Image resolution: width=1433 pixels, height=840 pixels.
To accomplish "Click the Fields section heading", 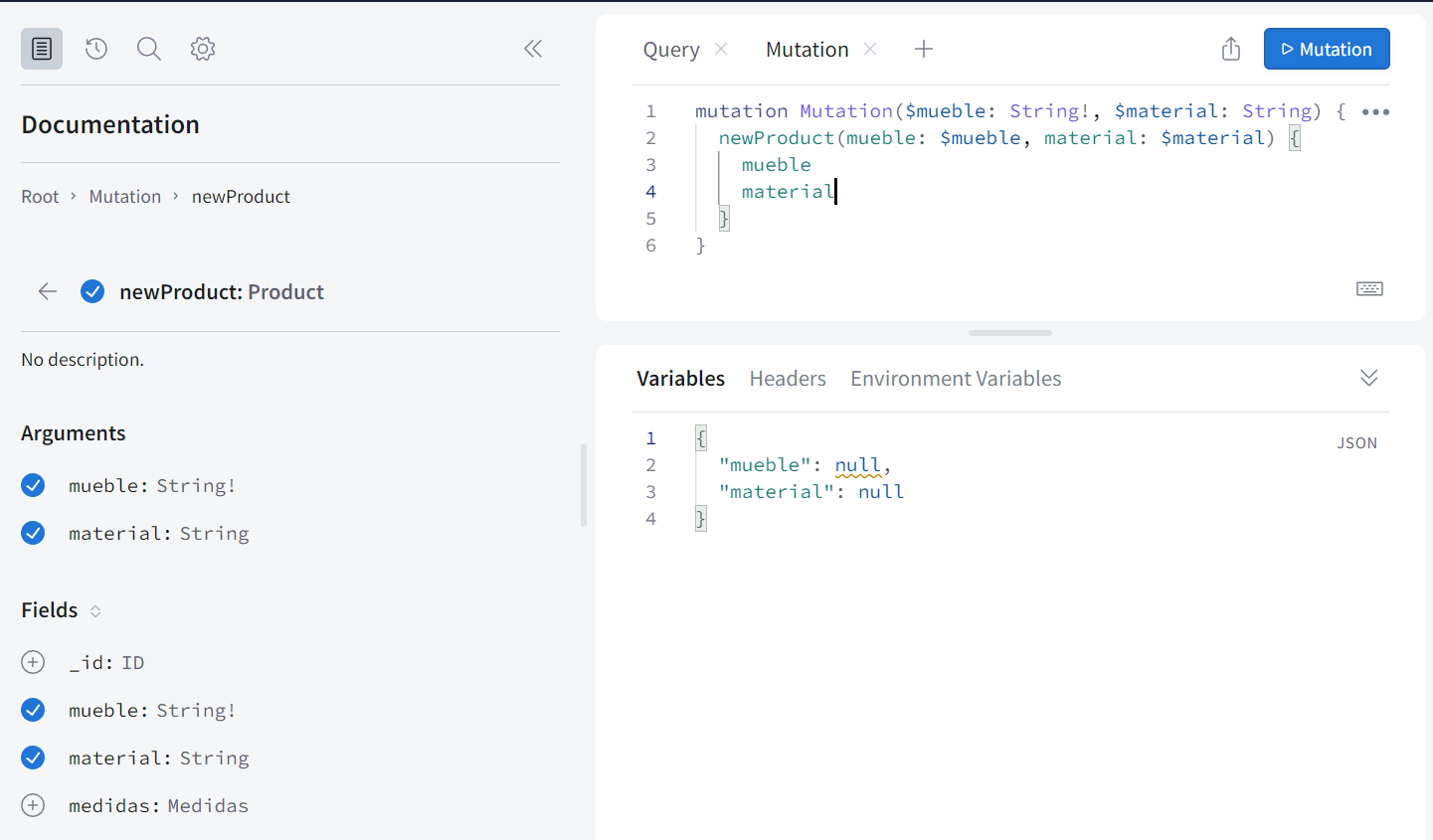I will pos(50,610).
